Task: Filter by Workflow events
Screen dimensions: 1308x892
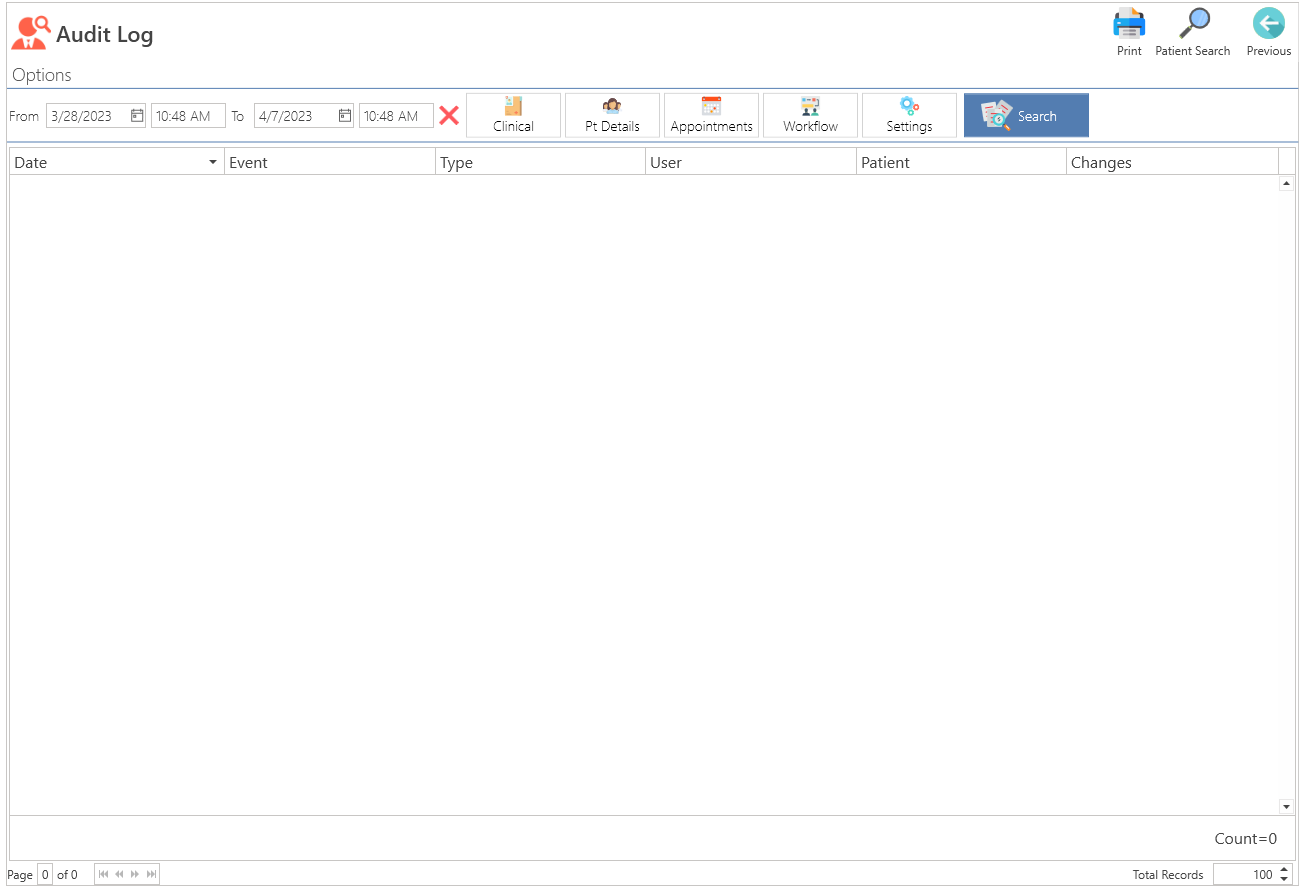Action: (810, 115)
